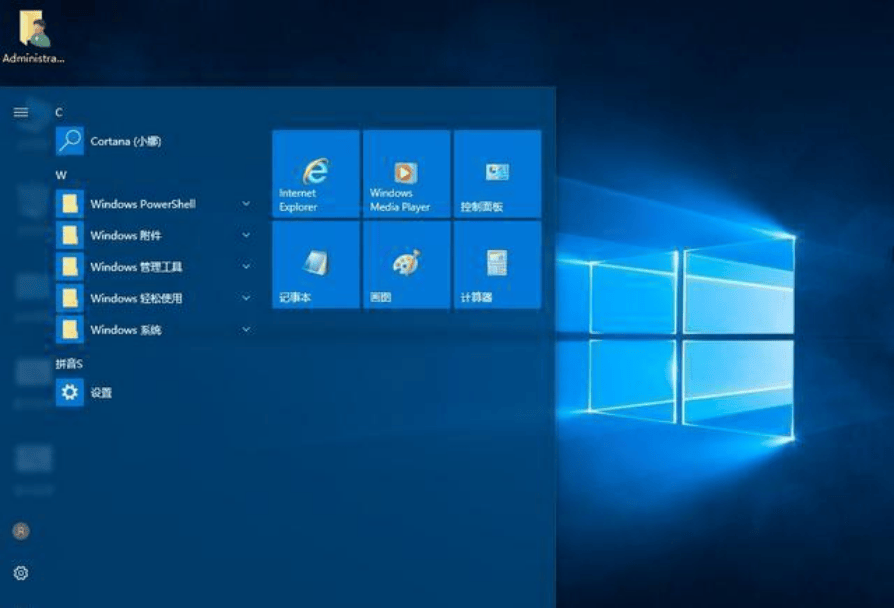The width and height of the screenshot is (895, 608).
Task: Open the 计算器 calculator tile
Action: click(x=497, y=265)
